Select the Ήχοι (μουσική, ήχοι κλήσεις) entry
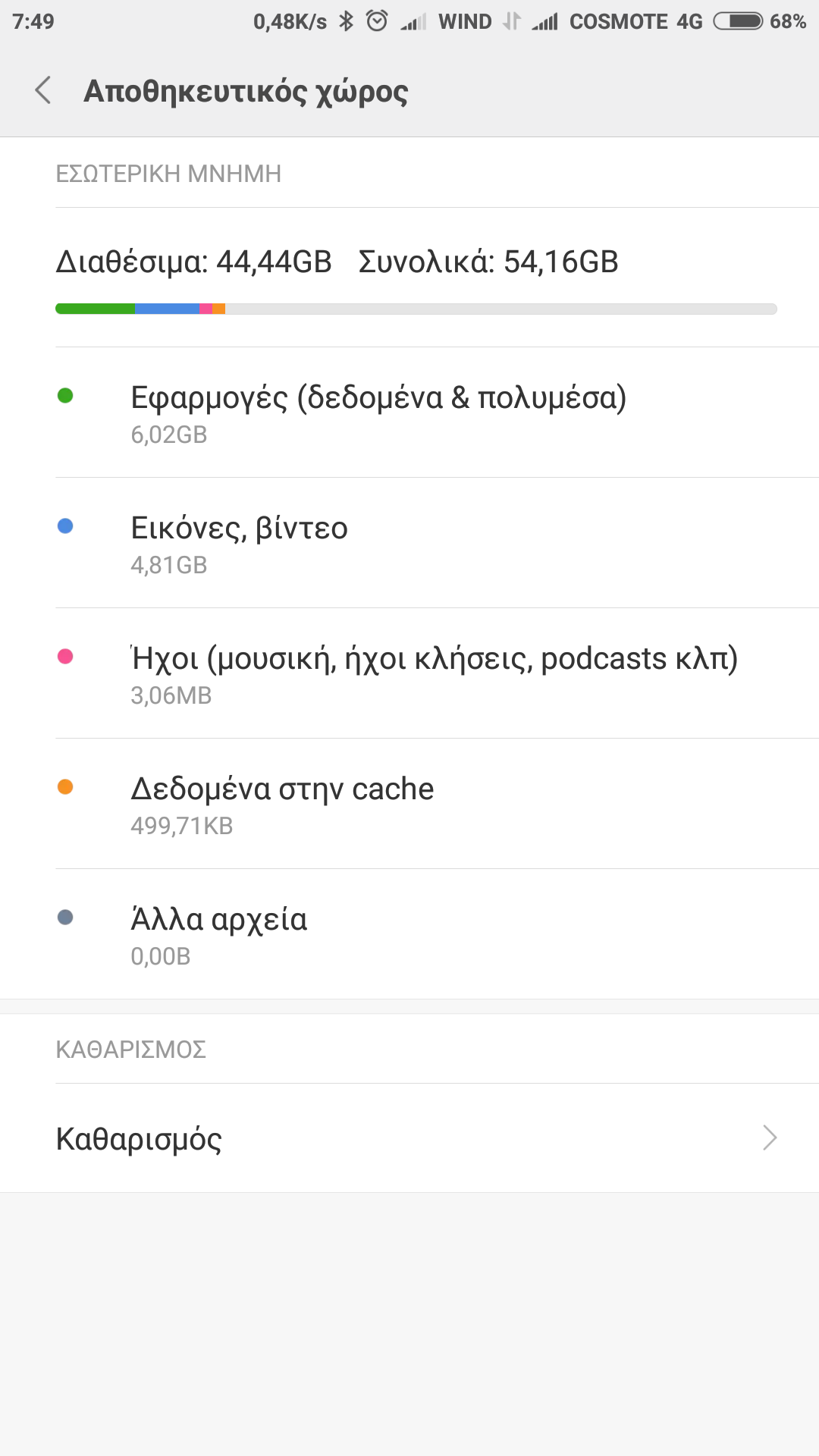The image size is (819, 1456). pyautogui.click(x=434, y=673)
